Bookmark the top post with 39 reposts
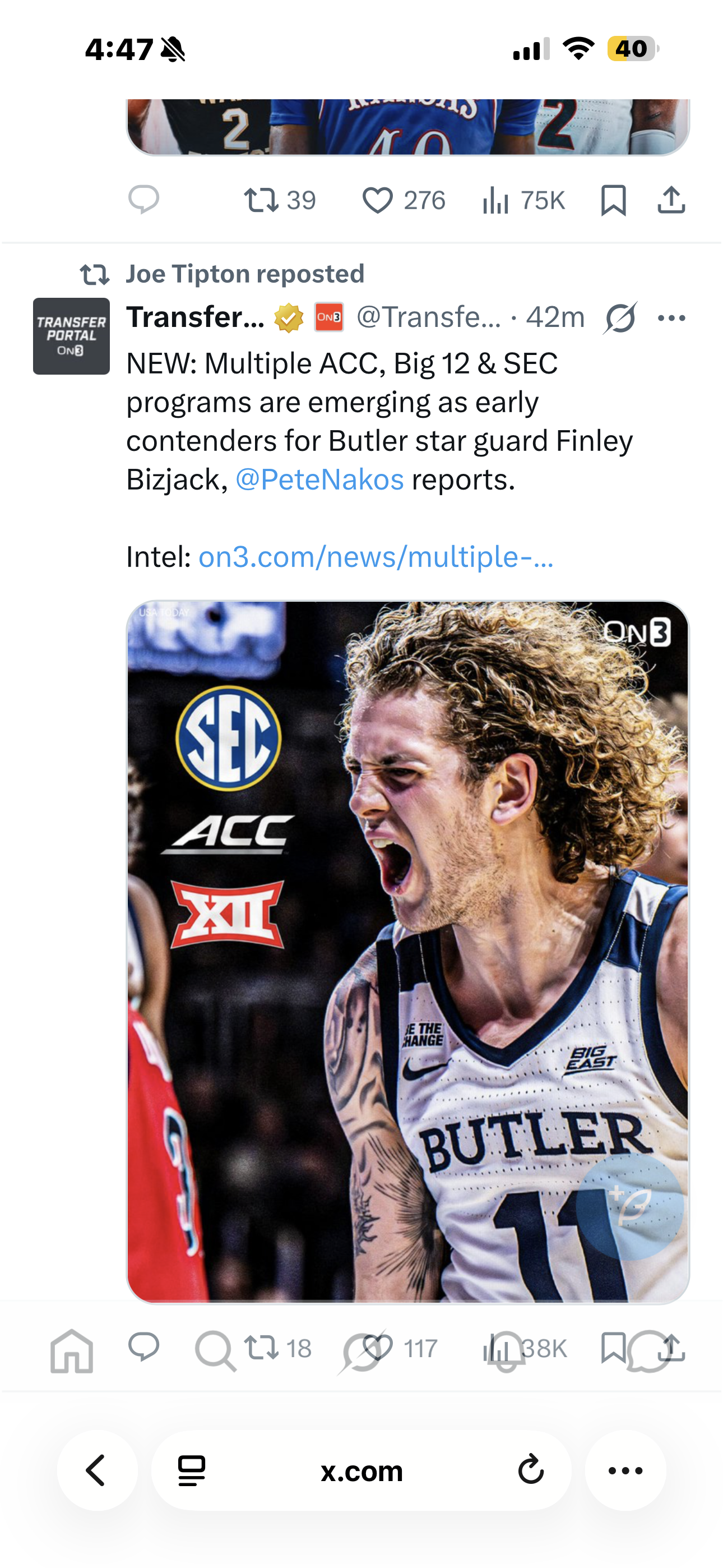723x1568 pixels. pyautogui.click(x=613, y=200)
